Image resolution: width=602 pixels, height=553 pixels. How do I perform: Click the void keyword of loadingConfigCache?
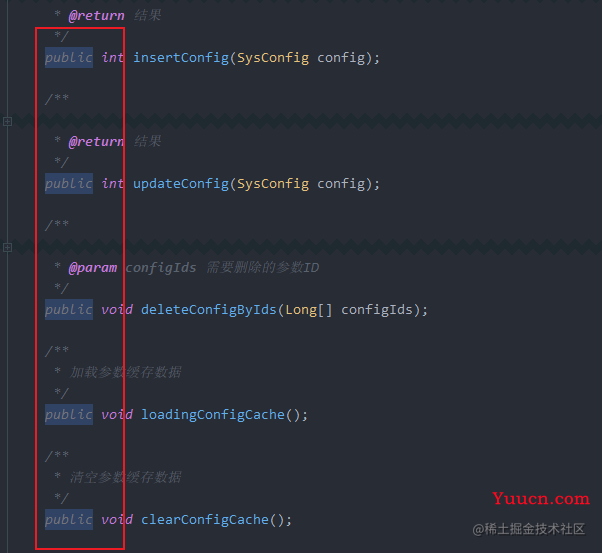117,414
